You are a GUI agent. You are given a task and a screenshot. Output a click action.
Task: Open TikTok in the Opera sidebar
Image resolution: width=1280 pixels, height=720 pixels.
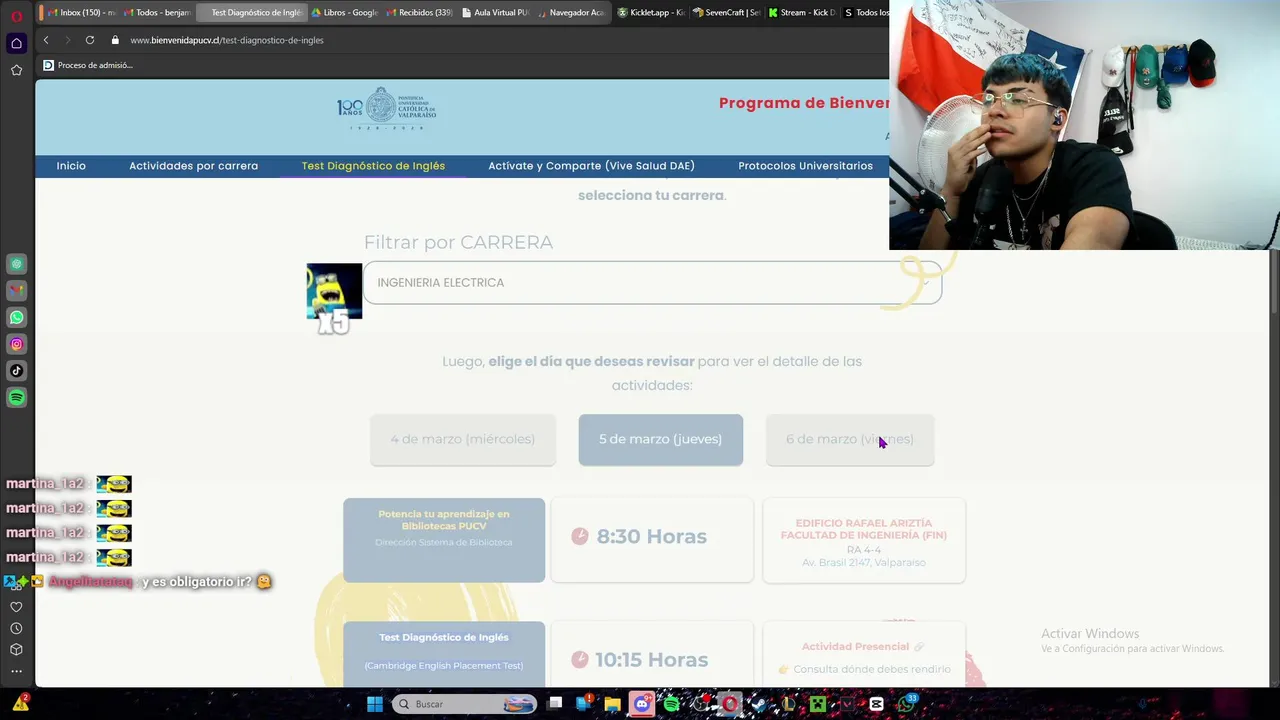[16, 370]
